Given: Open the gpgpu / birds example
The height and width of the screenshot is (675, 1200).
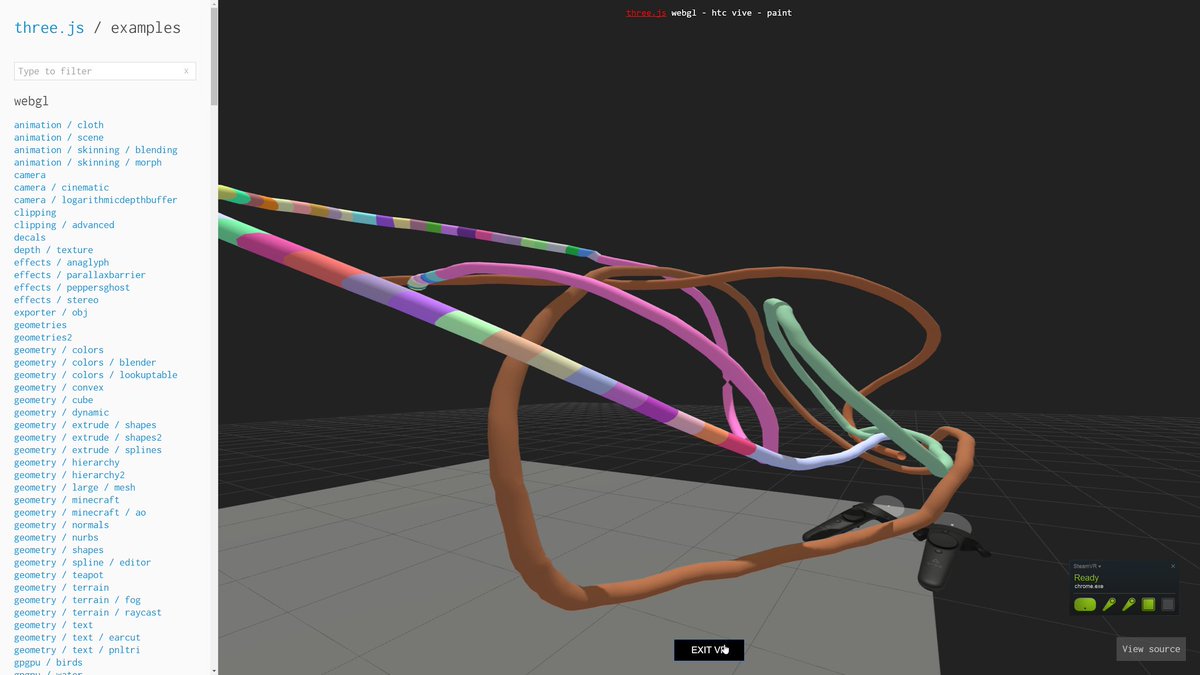Looking at the screenshot, I should pos(47,662).
